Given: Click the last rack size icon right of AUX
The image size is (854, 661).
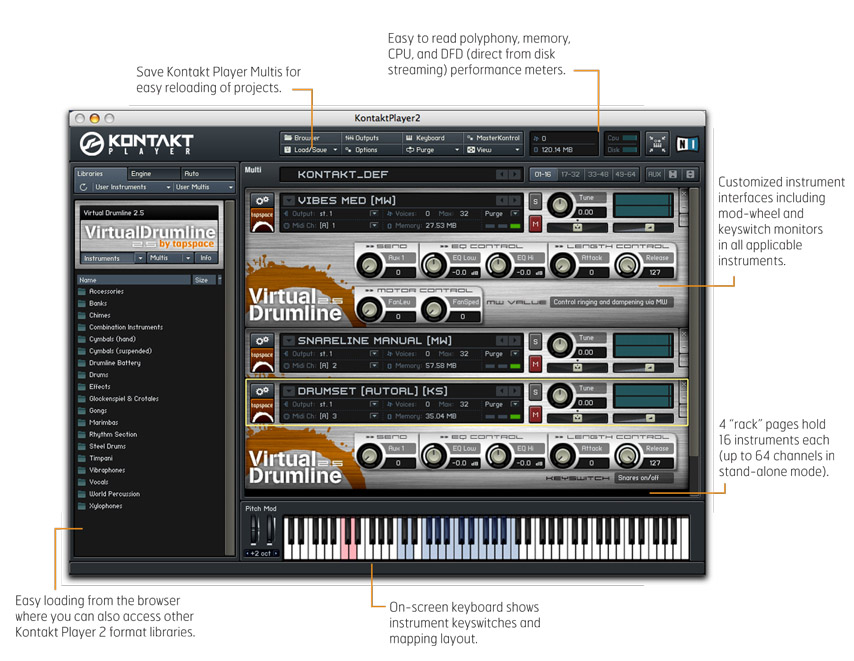Looking at the screenshot, I should click(x=690, y=174).
